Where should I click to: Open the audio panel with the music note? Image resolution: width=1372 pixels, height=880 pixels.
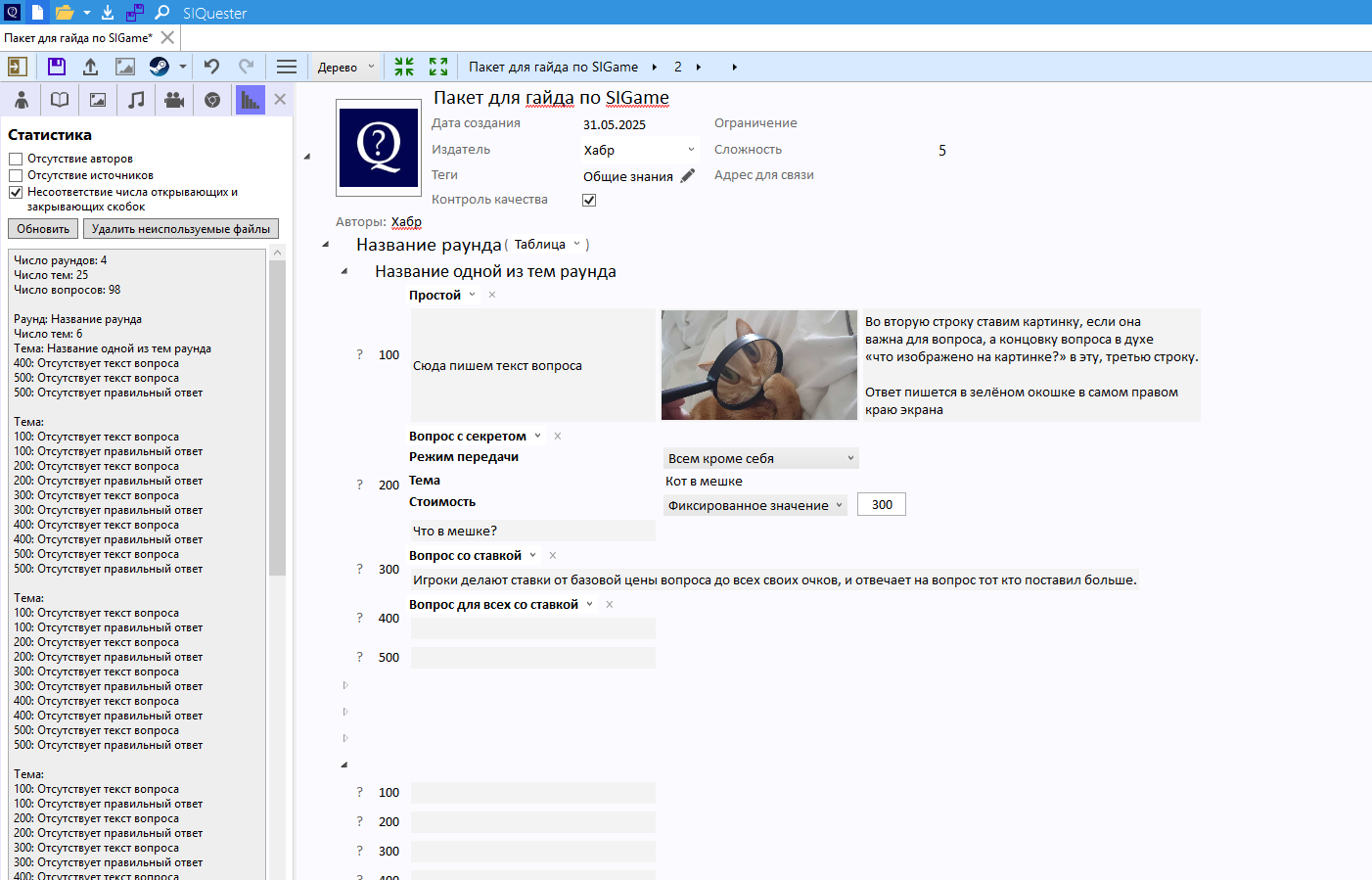coord(136,99)
